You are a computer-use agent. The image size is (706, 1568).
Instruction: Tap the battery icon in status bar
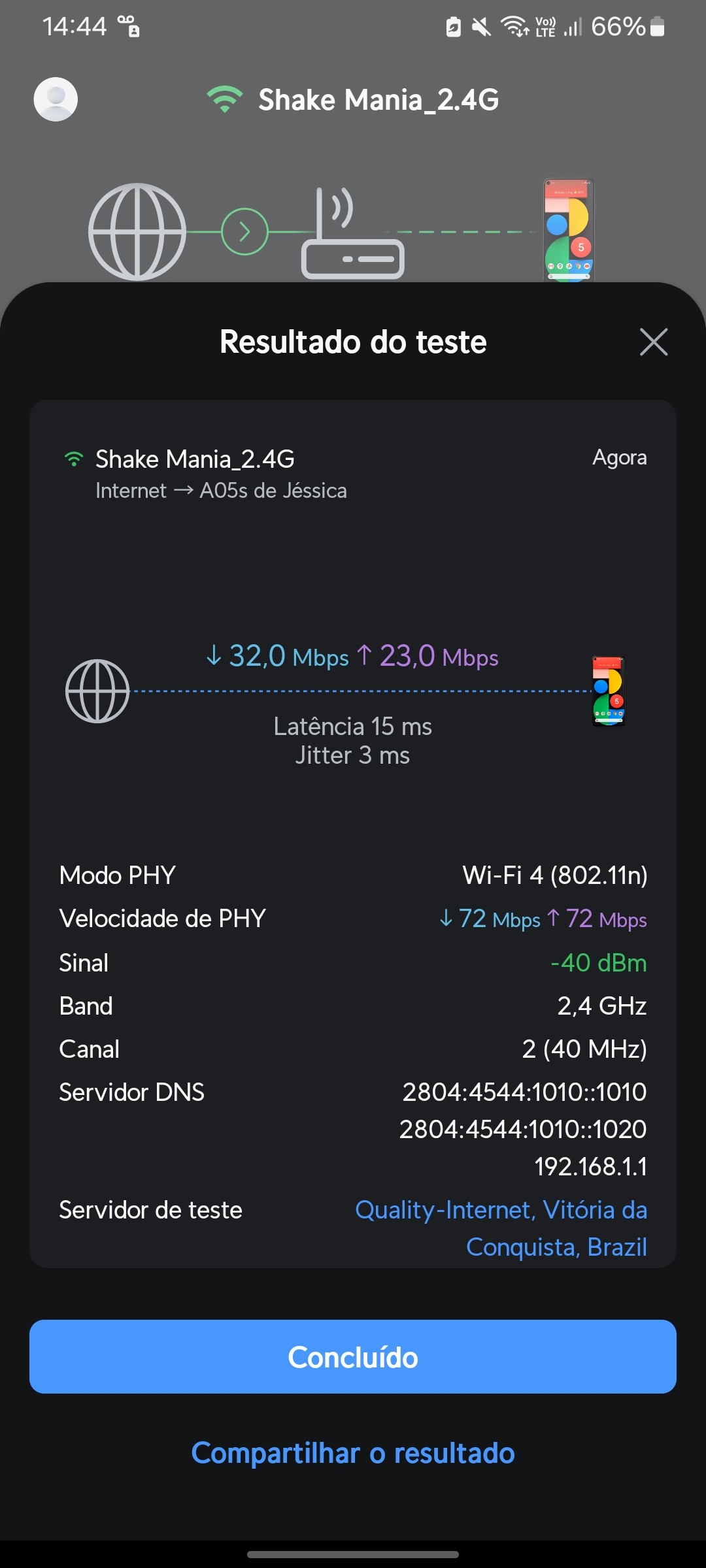click(x=658, y=27)
